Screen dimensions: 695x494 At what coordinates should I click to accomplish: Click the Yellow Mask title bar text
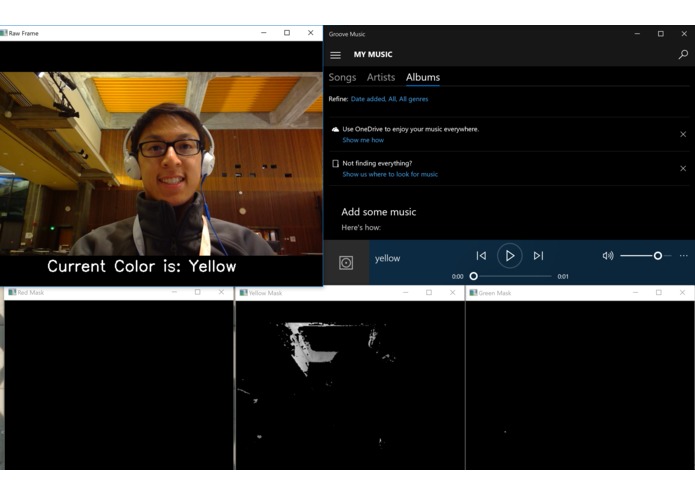[265, 293]
